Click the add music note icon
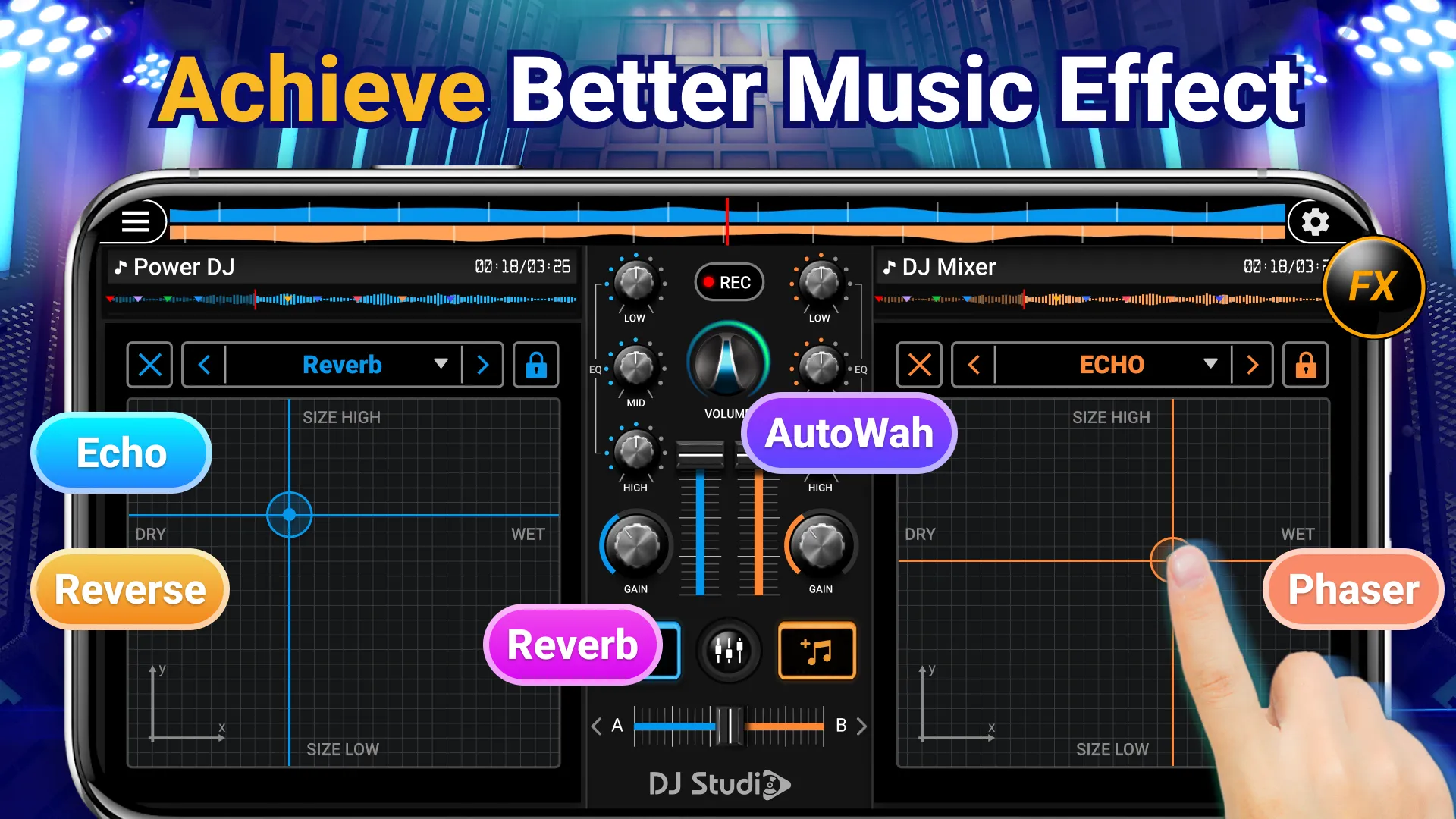1456x819 pixels. coord(816,651)
